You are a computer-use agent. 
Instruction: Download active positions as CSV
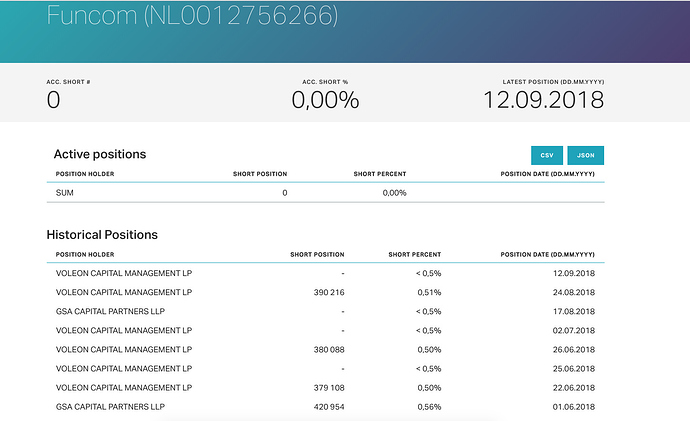pyautogui.click(x=547, y=155)
